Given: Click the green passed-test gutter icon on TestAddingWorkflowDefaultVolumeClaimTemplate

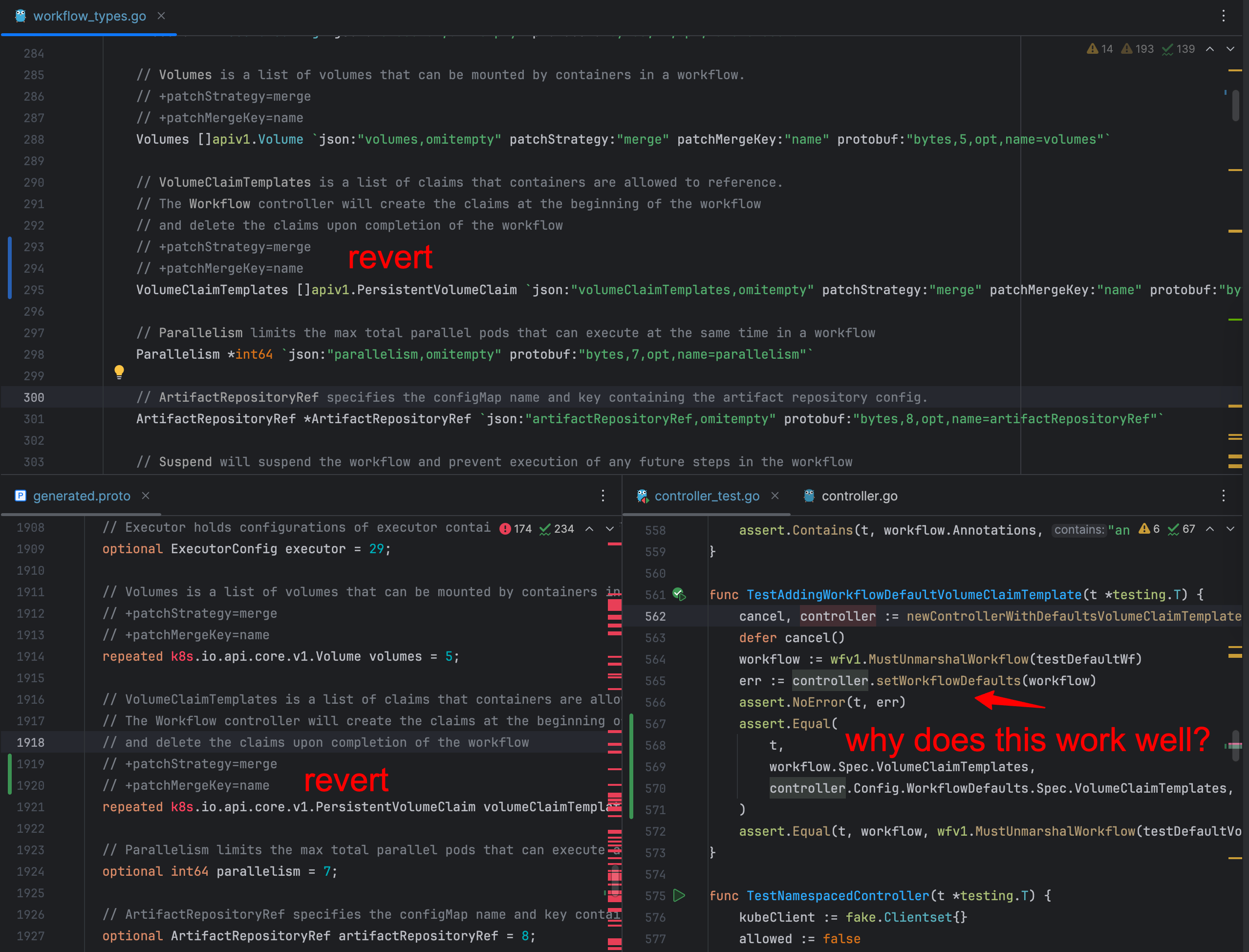Looking at the screenshot, I should (x=679, y=594).
